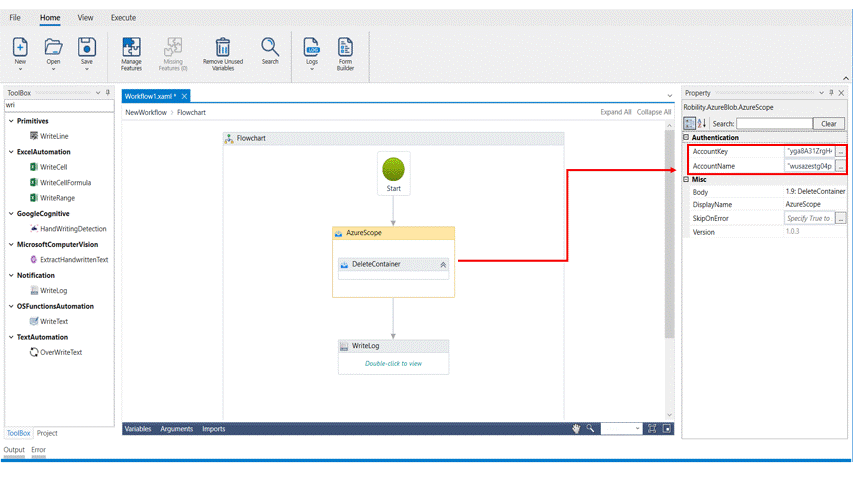The height and width of the screenshot is (480, 853).
Task: Click the Start node in flowchart
Action: click(x=394, y=168)
